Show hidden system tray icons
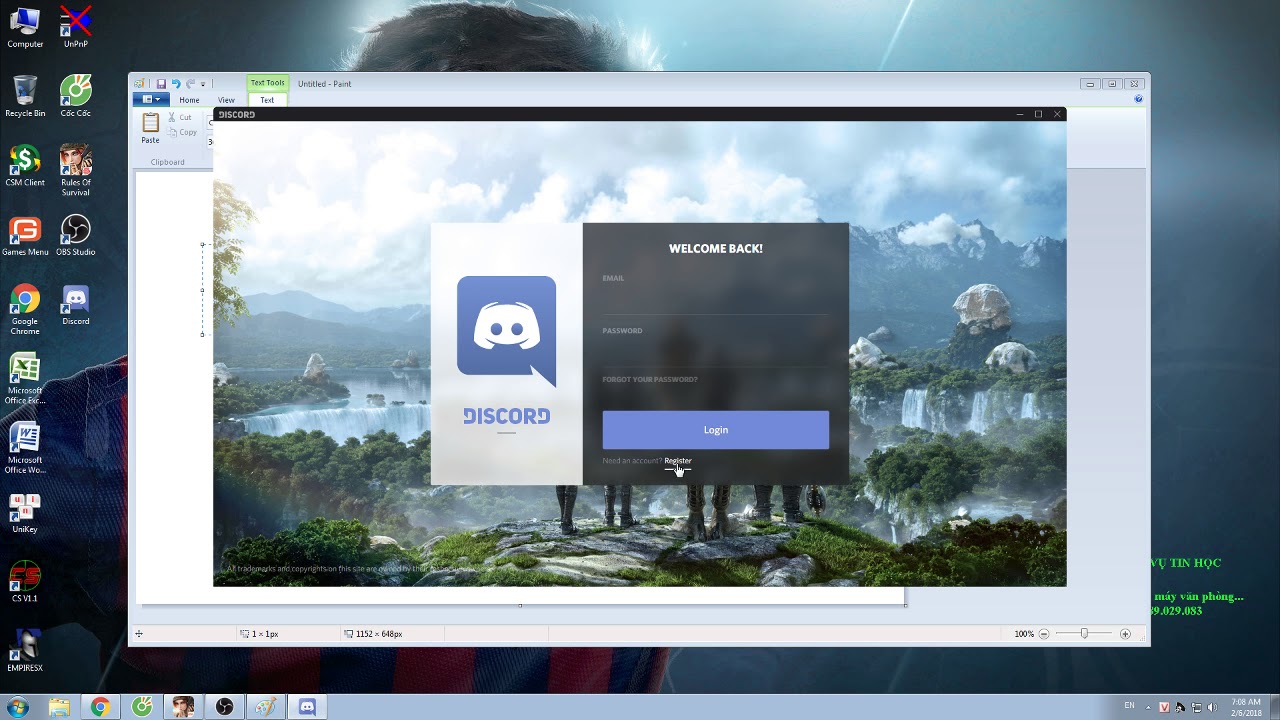Screen dimensions: 1280x720 tap(1148, 707)
